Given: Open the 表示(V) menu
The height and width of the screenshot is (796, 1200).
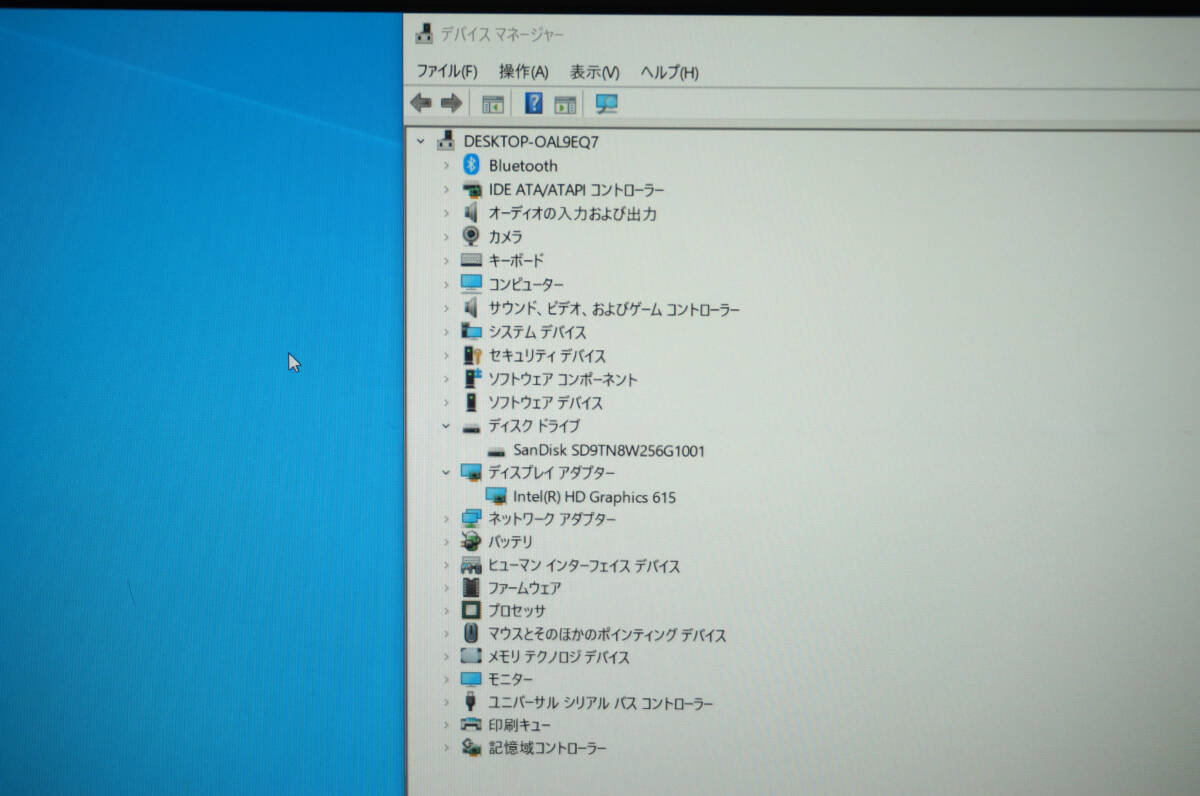Looking at the screenshot, I should pyautogui.click(x=595, y=71).
